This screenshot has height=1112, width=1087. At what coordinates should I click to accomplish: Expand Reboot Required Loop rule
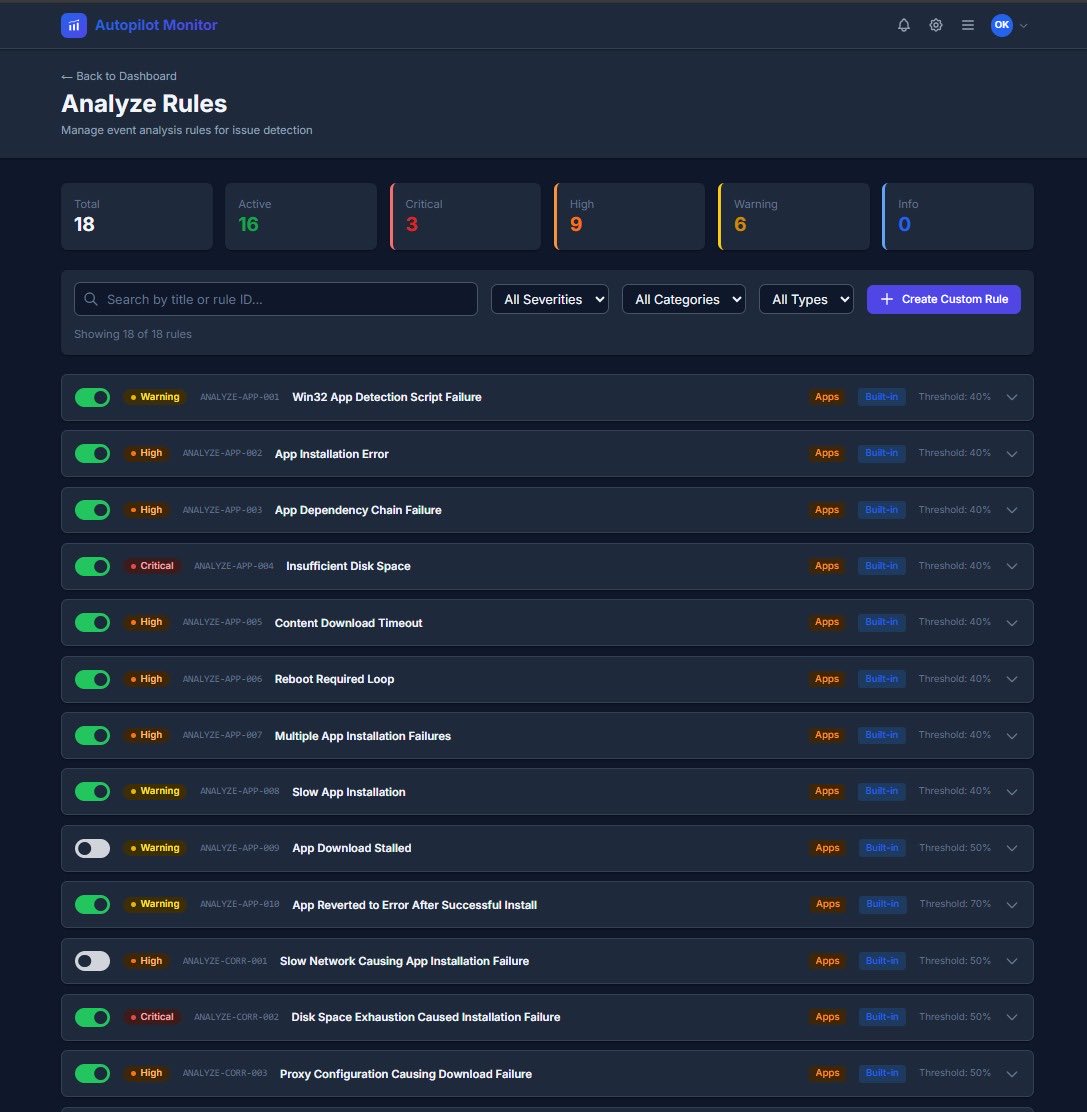[x=1012, y=679]
